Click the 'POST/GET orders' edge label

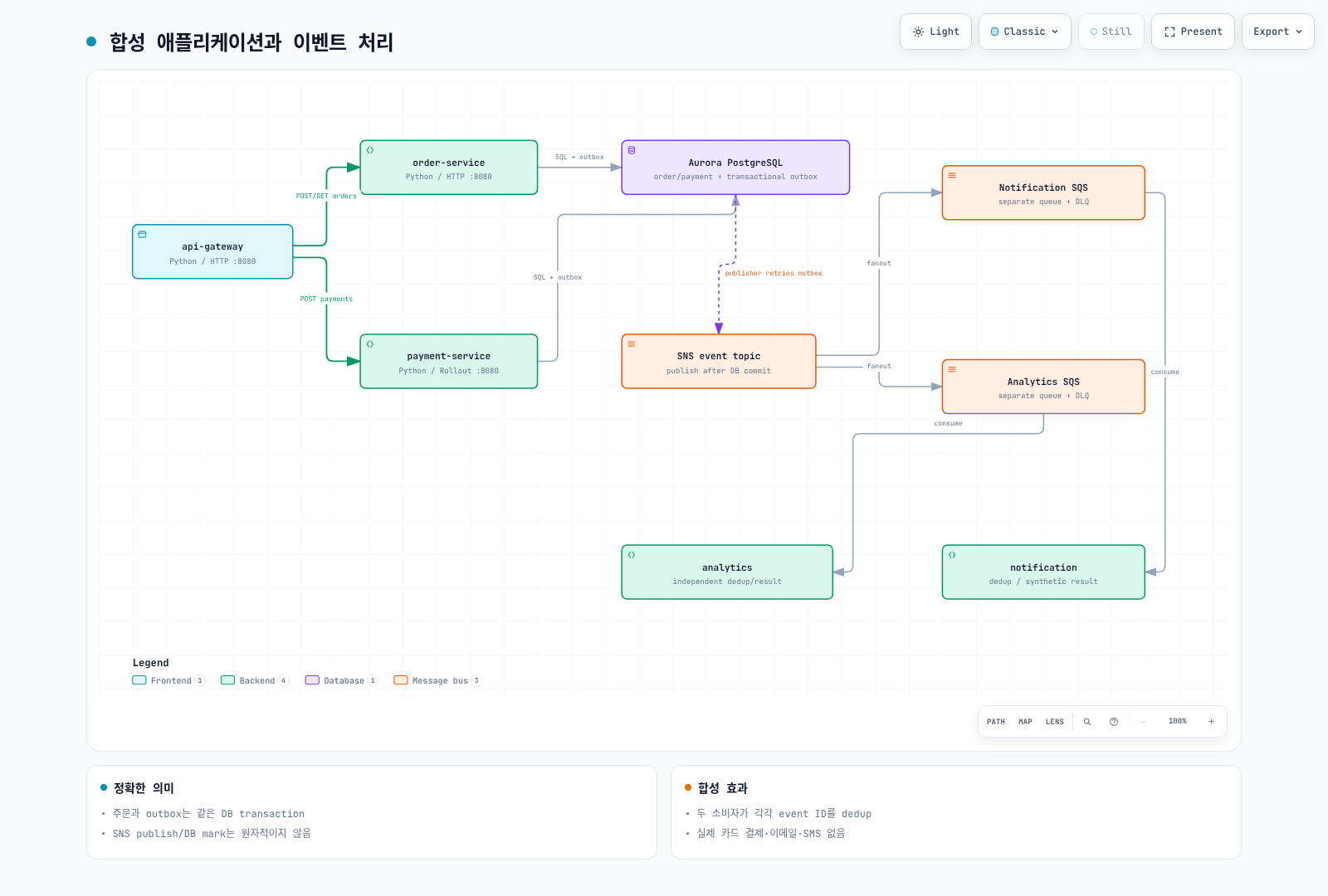326,197
